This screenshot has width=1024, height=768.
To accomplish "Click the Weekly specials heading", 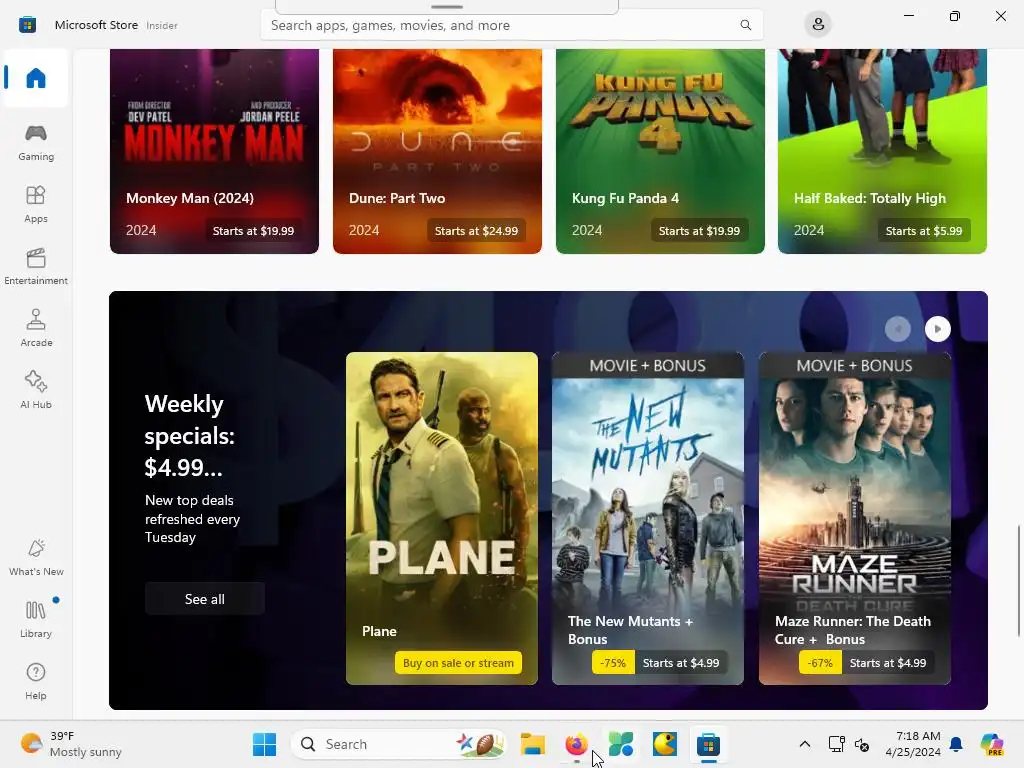I will click(x=189, y=436).
